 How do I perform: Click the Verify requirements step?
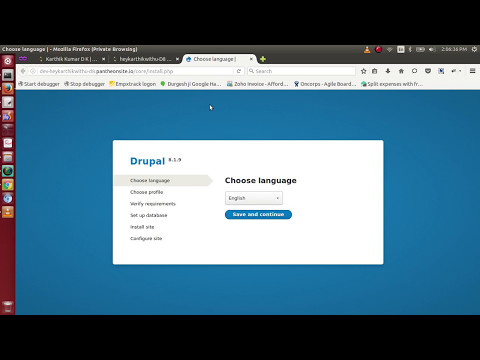[x=153, y=204]
